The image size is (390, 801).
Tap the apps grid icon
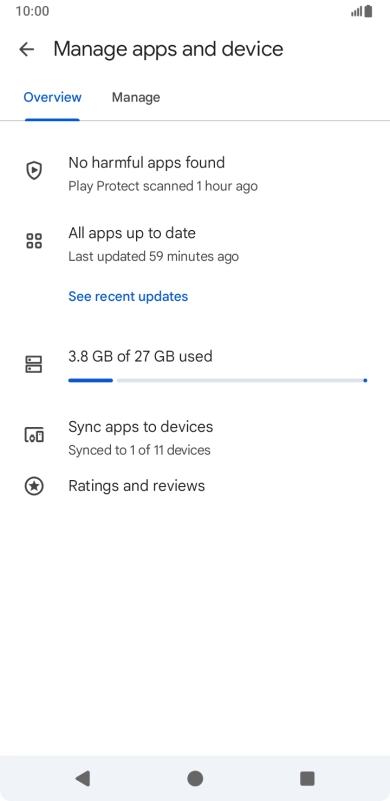point(34,241)
